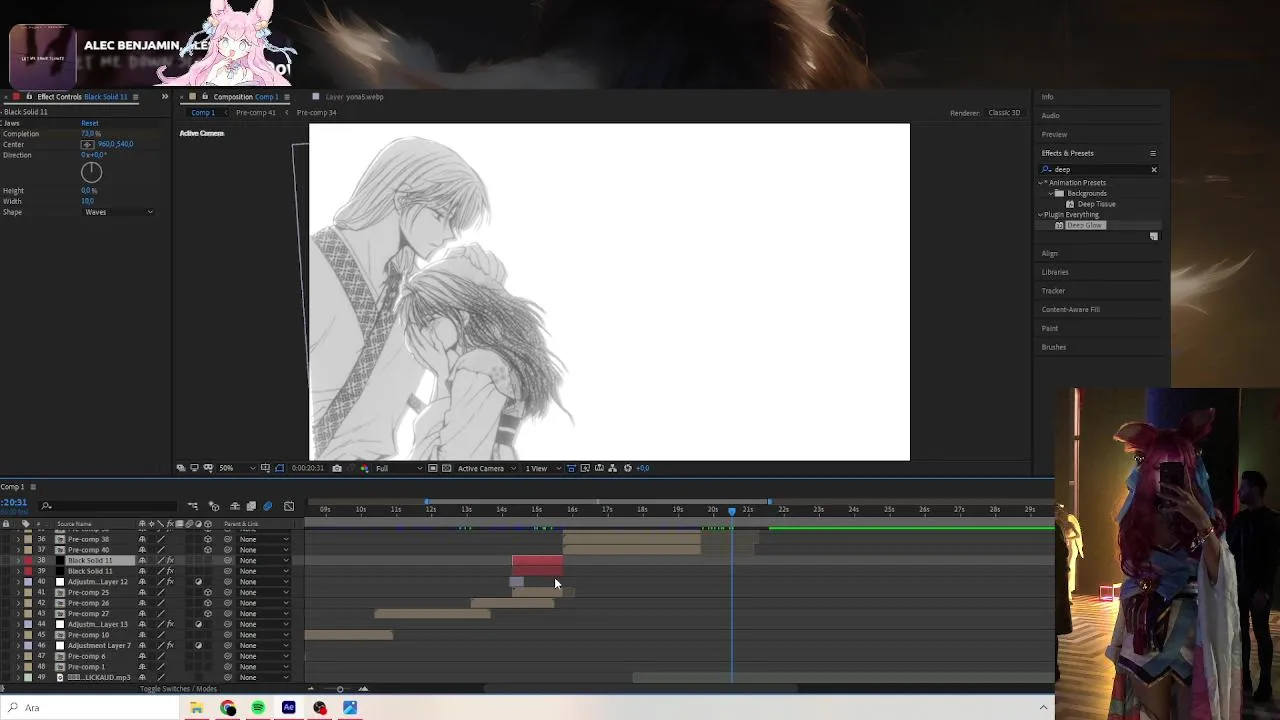The width and height of the screenshot is (1280, 720).
Task: Open the Composition panel menu
Action: click(x=287, y=97)
